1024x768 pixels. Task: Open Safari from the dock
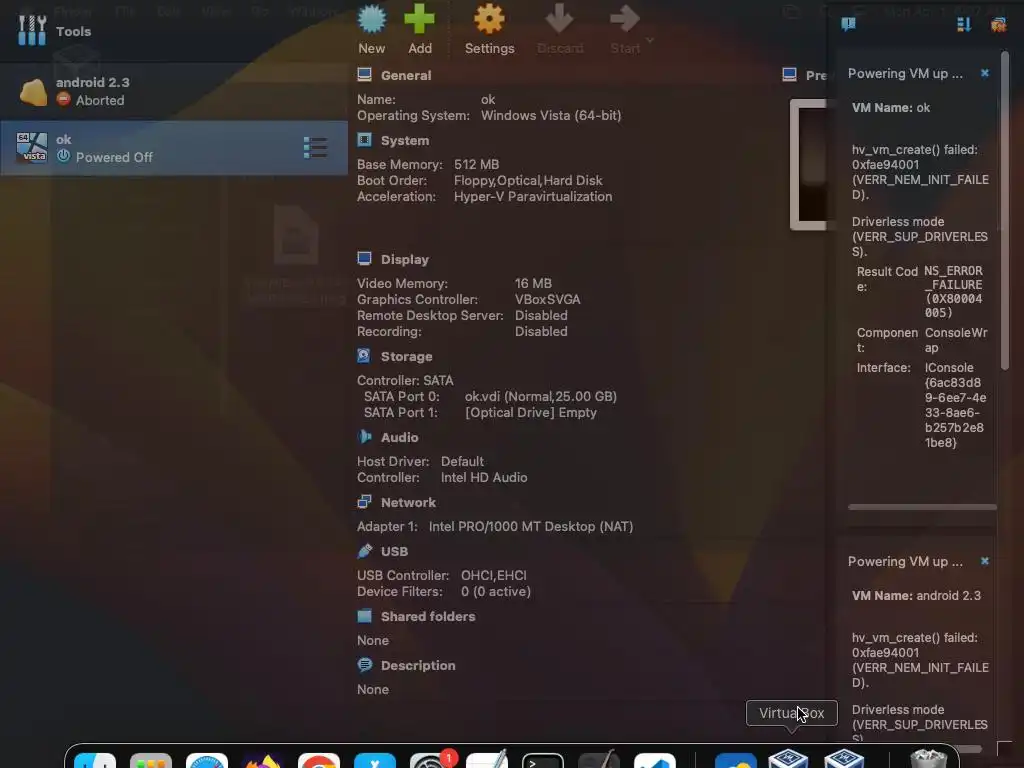(207, 761)
